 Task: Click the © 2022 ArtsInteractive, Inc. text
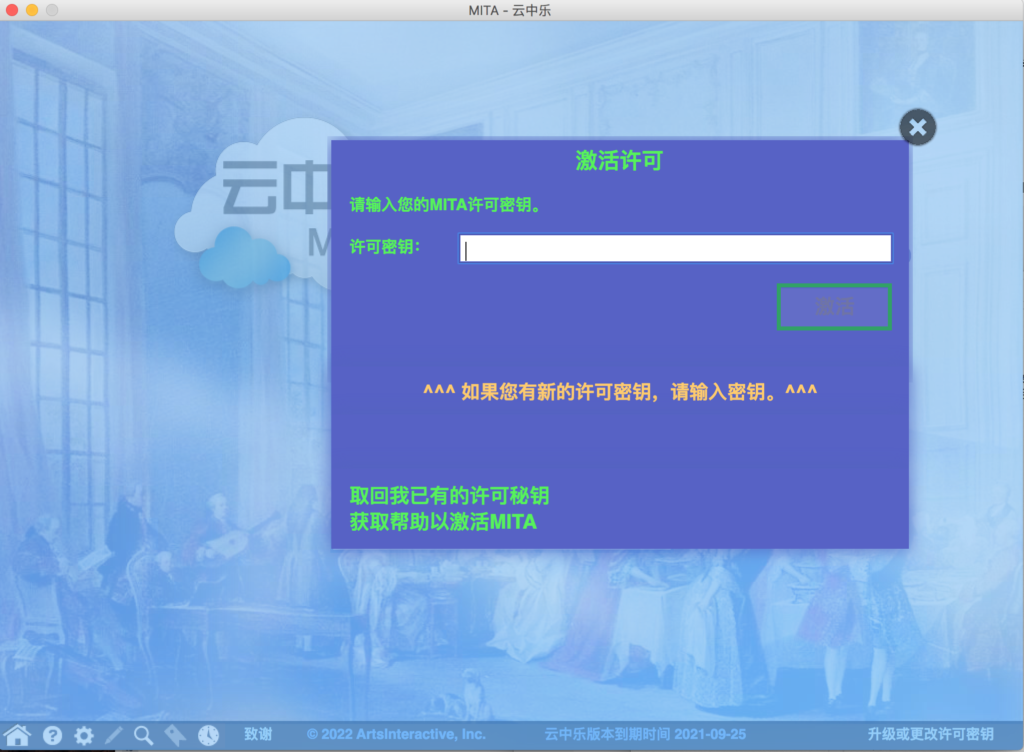click(x=396, y=735)
